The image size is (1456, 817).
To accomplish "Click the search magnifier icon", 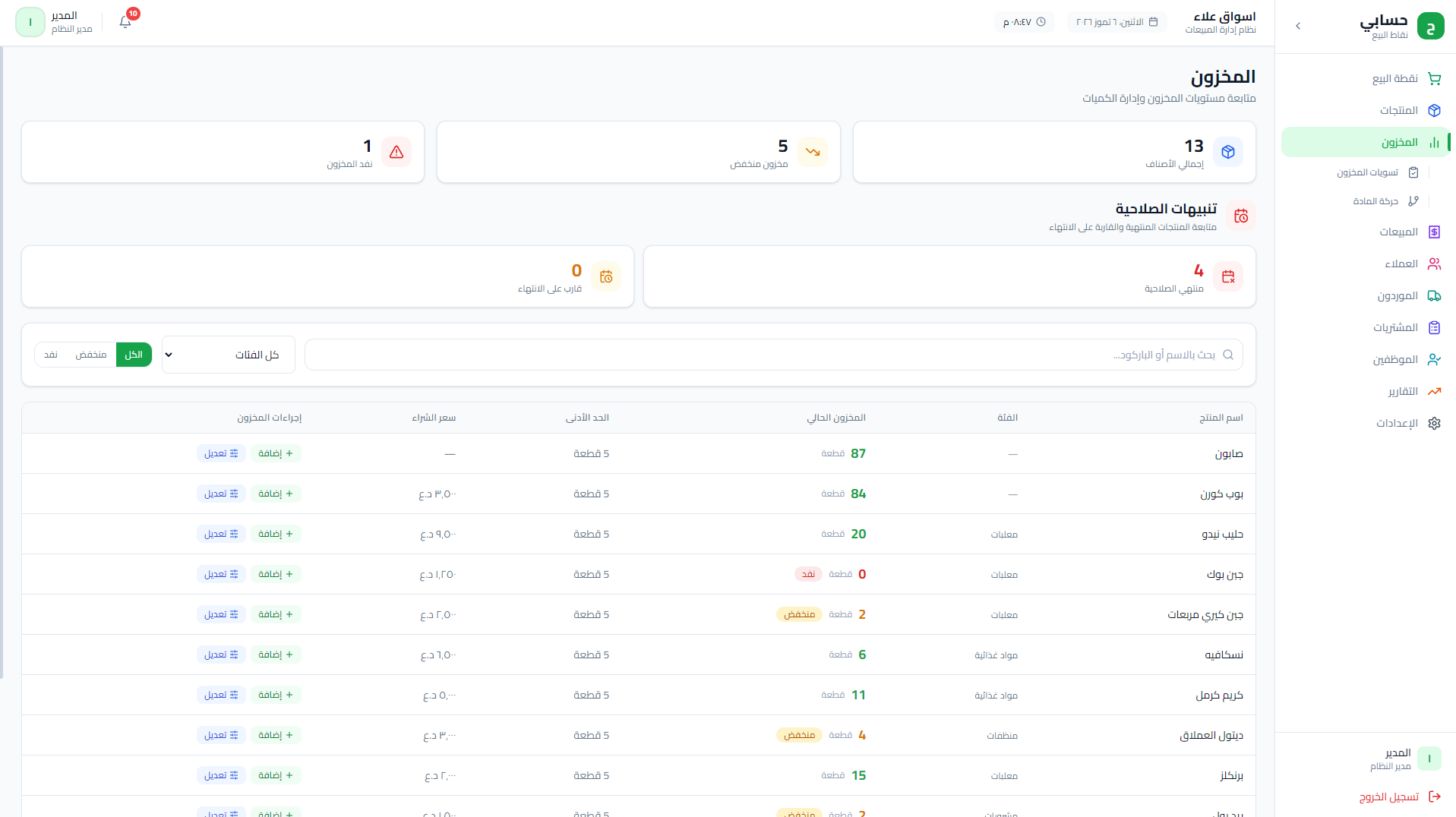I will [x=1228, y=355].
